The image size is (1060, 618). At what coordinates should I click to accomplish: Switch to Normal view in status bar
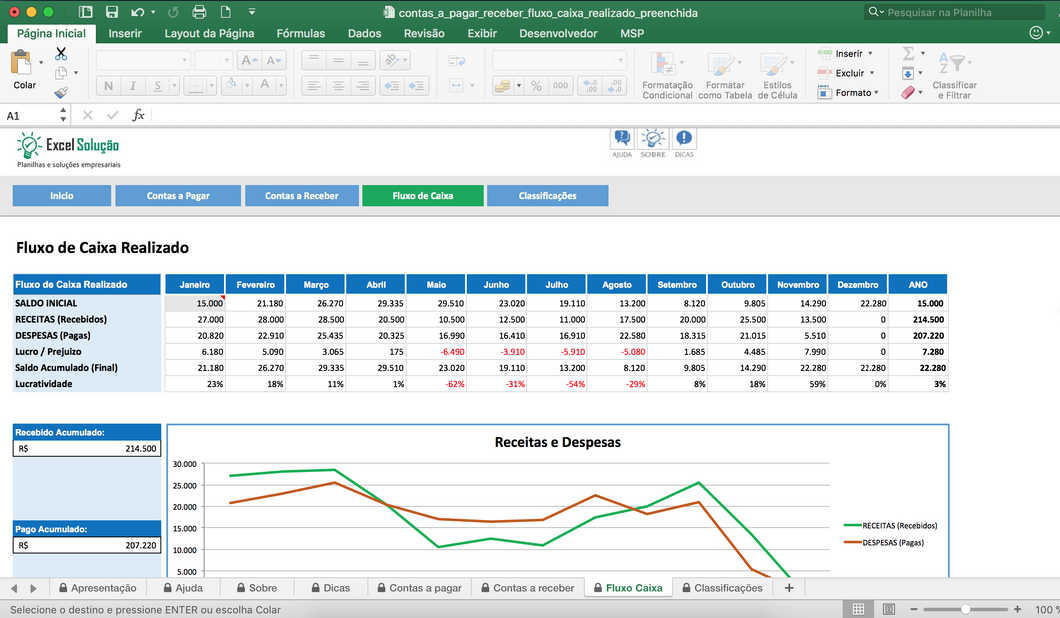859,609
